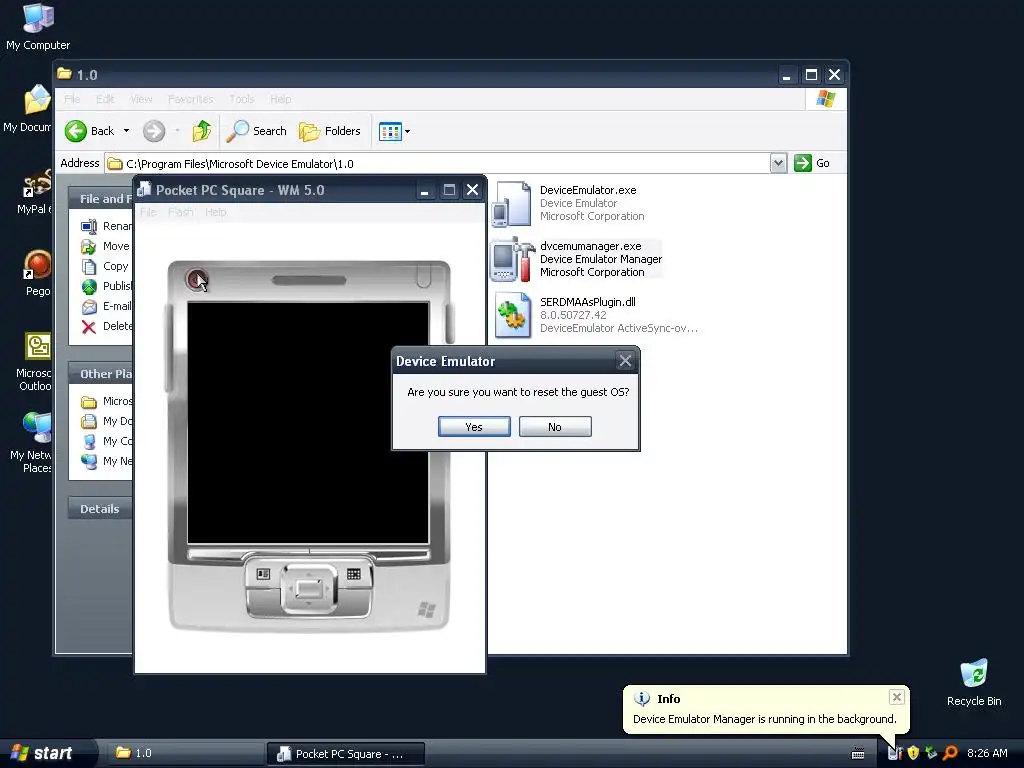Open the Tools menu in the Explorer window
Image resolution: width=1024 pixels, height=768 pixels.
click(242, 99)
